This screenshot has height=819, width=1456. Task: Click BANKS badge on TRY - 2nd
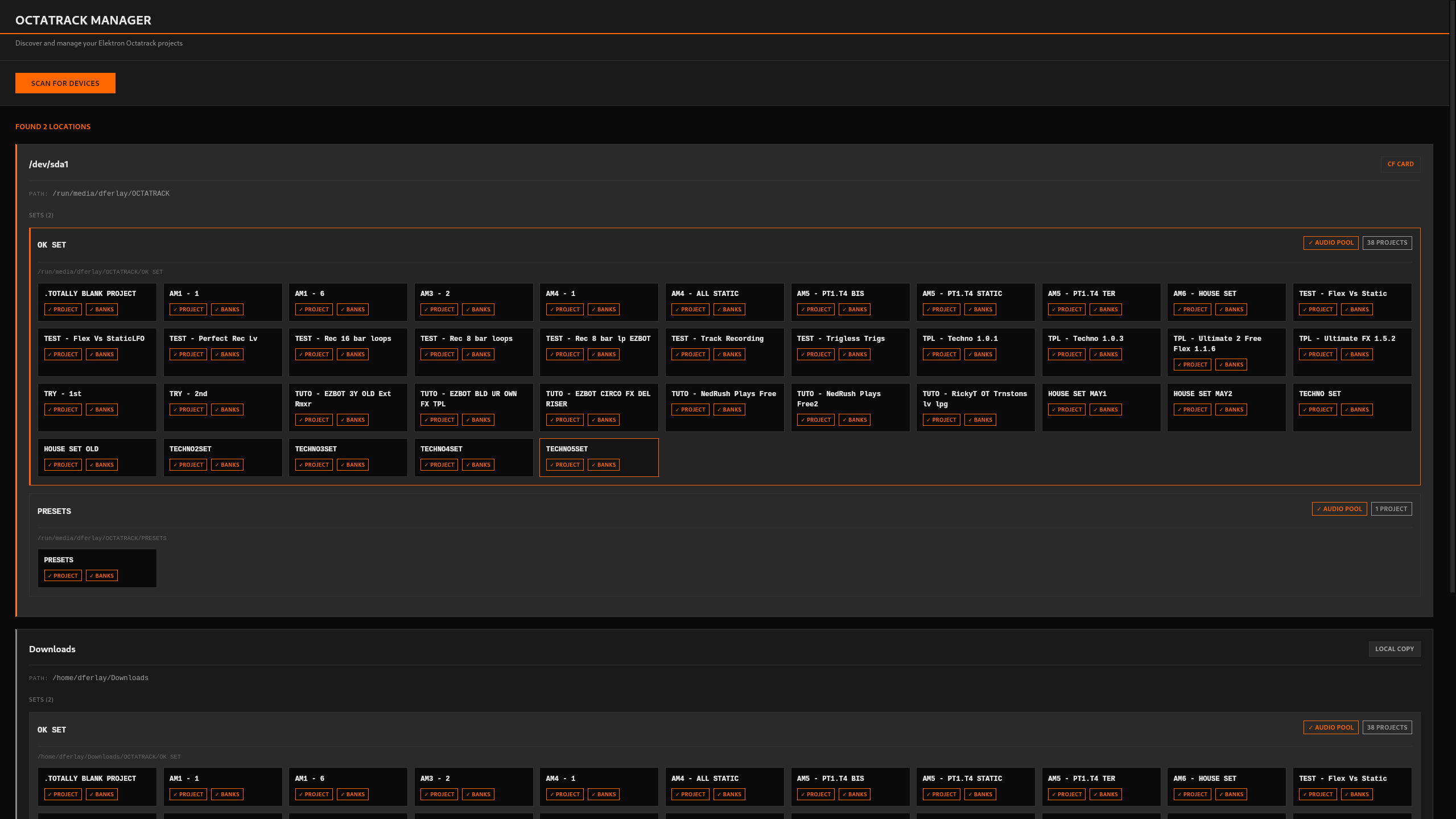(x=227, y=410)
